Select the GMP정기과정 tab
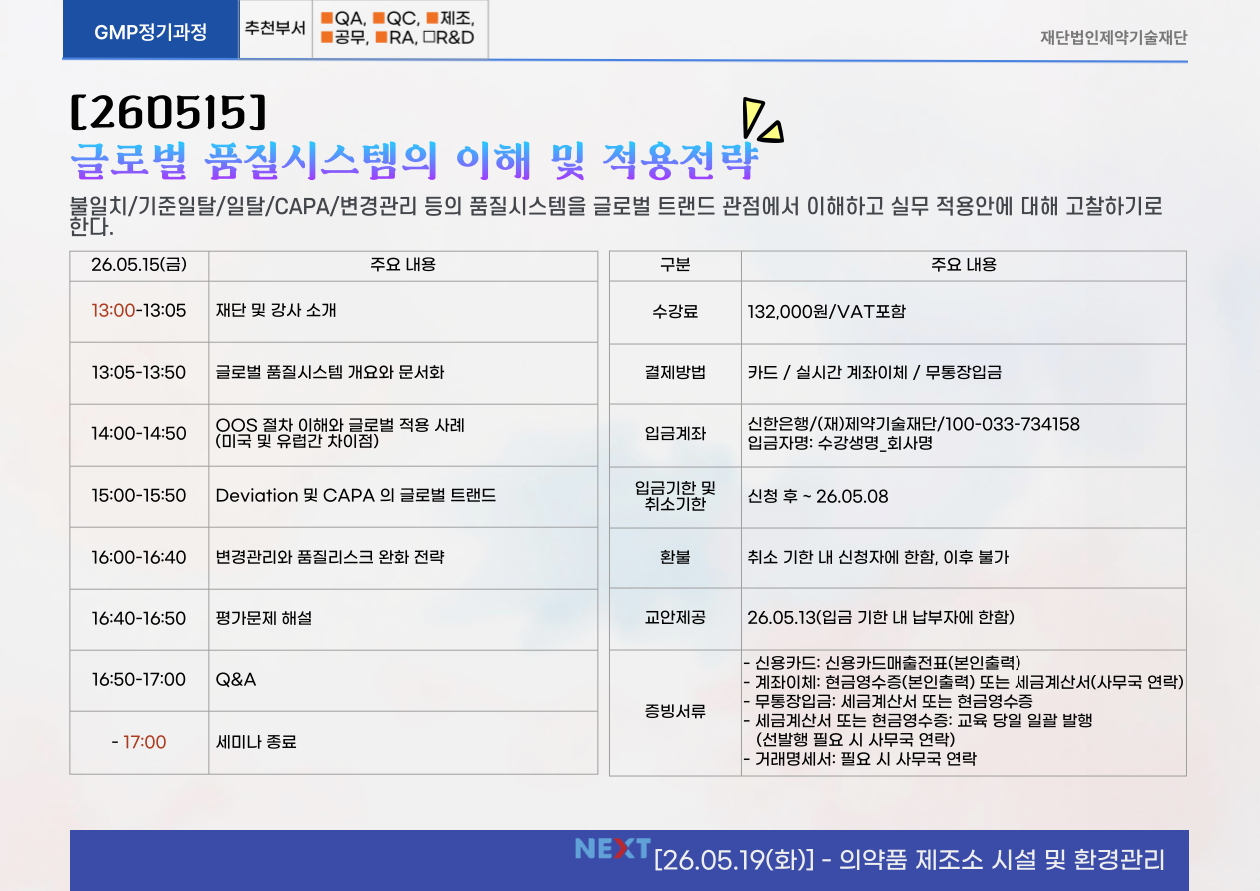Viewport: 1260px width, 891px height. click(x=150, y=31)
